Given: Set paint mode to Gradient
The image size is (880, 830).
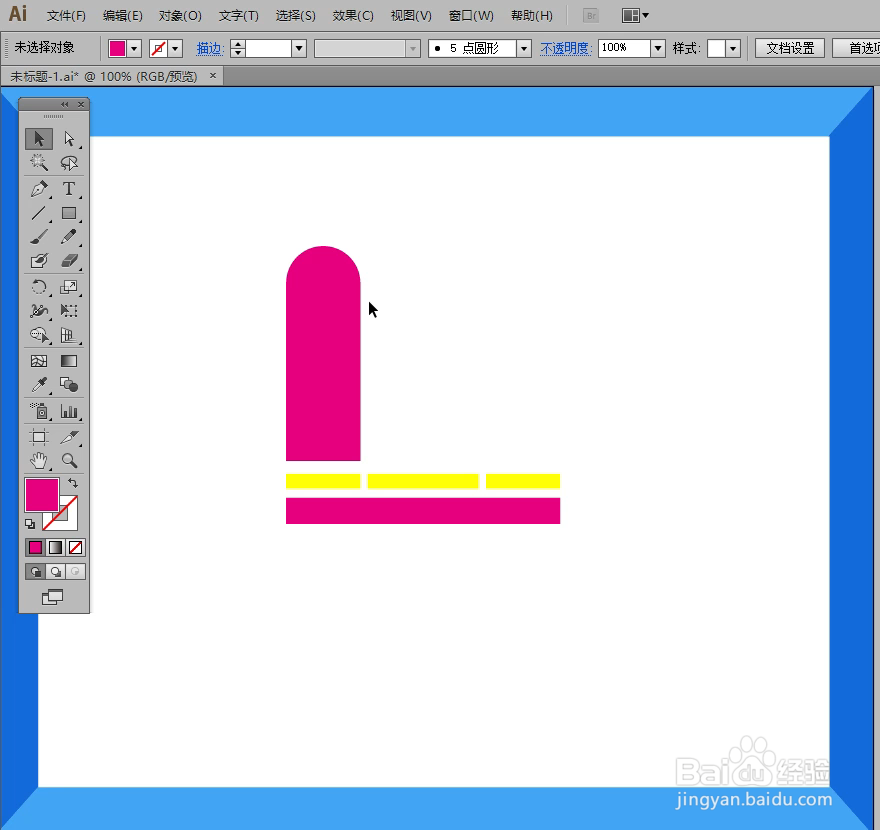Looking at the screenshot, I should click(55, 547).
